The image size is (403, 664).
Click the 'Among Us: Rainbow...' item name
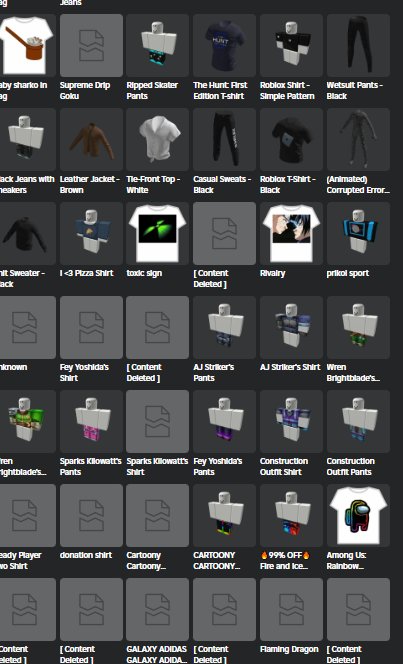pos(347,561)
